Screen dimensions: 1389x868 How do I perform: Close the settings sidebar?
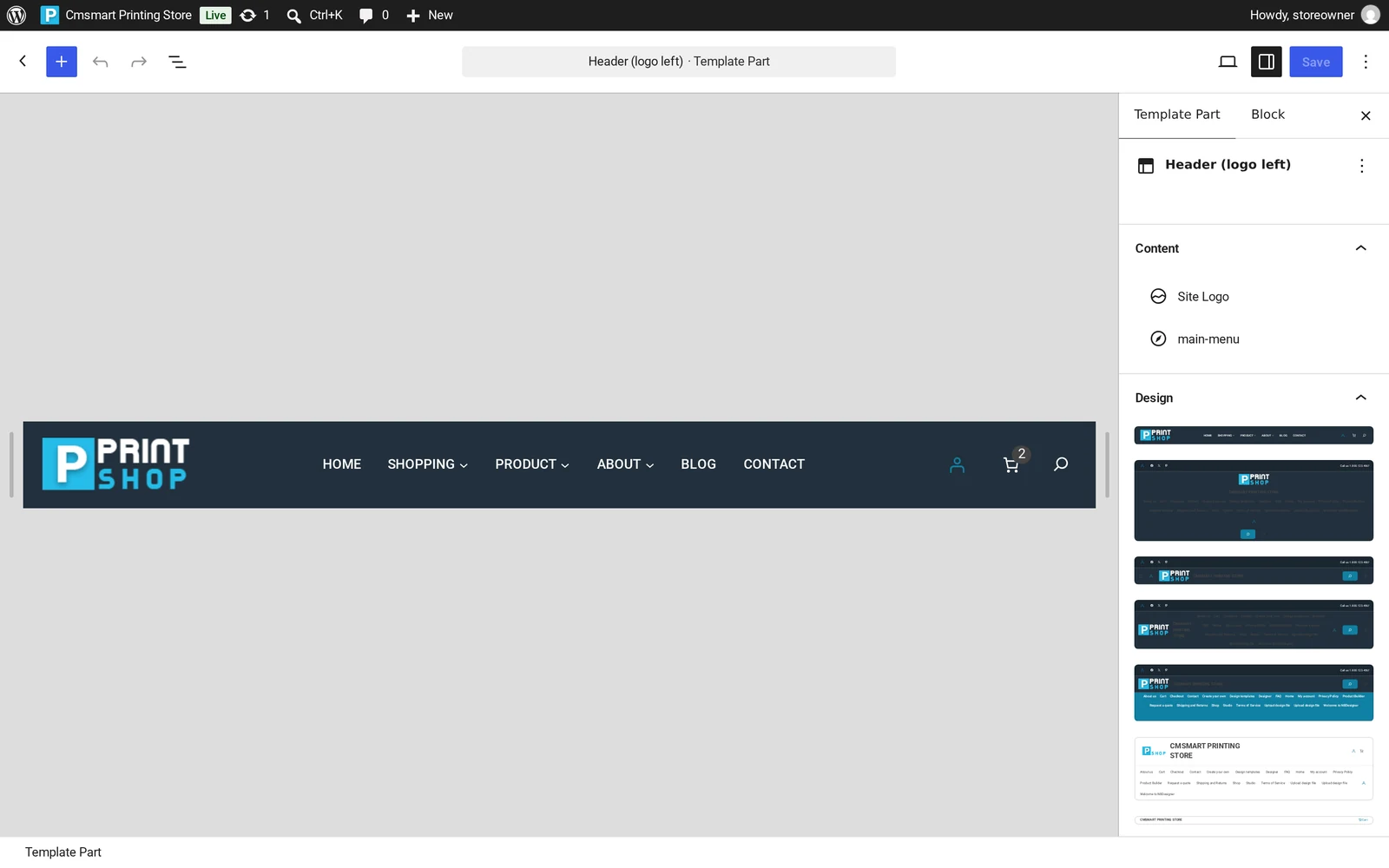click(1366, 115)
